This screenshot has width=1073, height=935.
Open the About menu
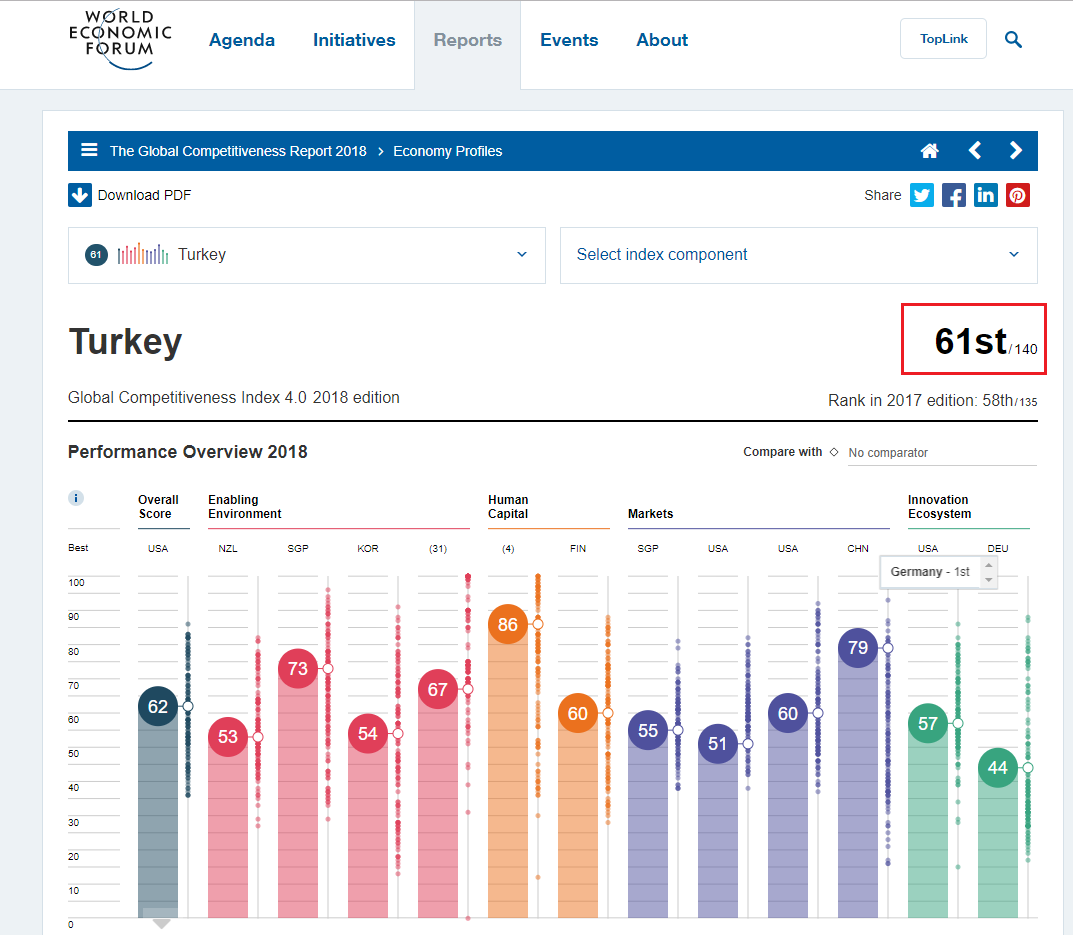[x=662, y=40]
